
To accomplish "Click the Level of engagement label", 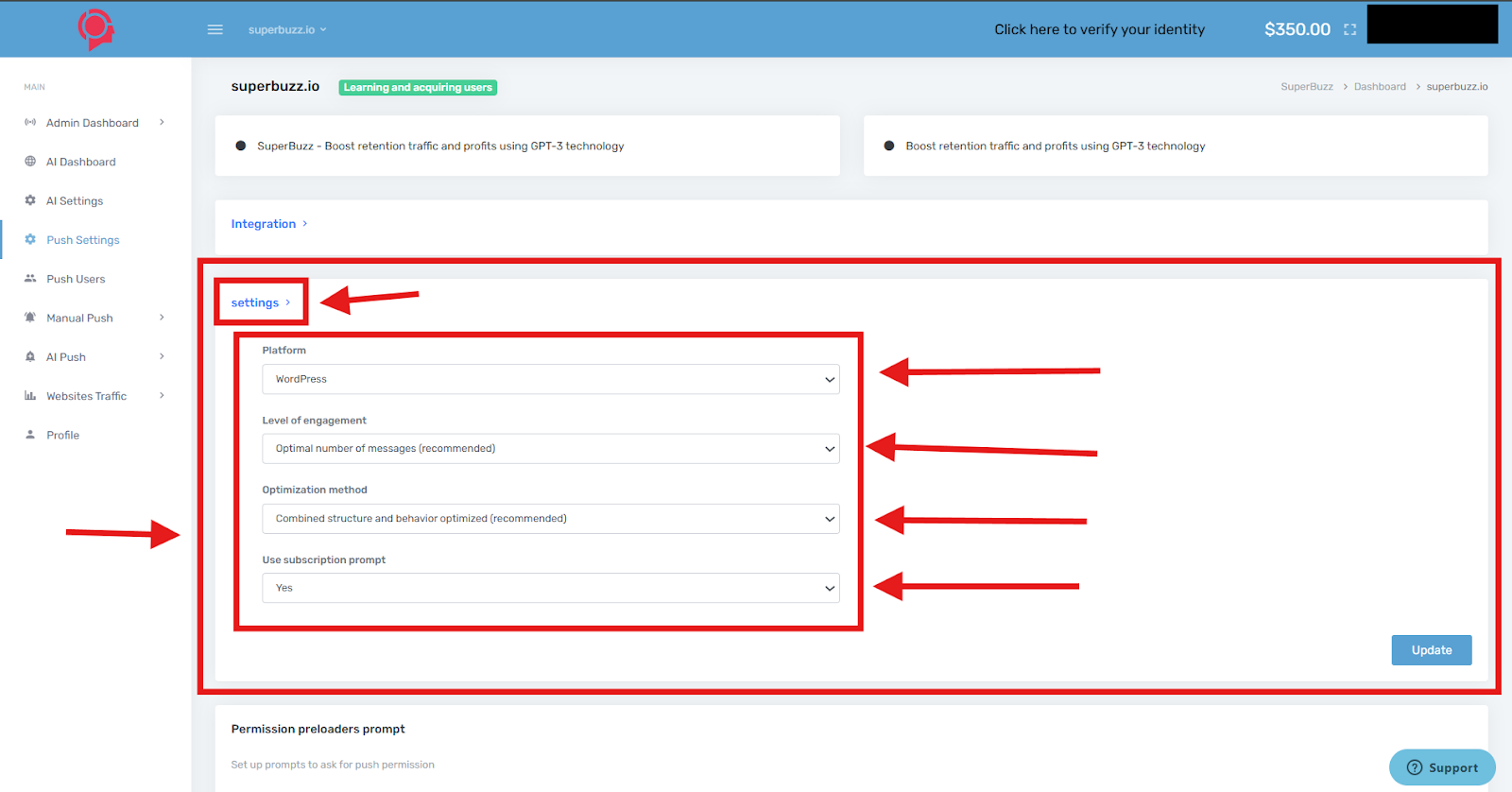I will [314, 420].
